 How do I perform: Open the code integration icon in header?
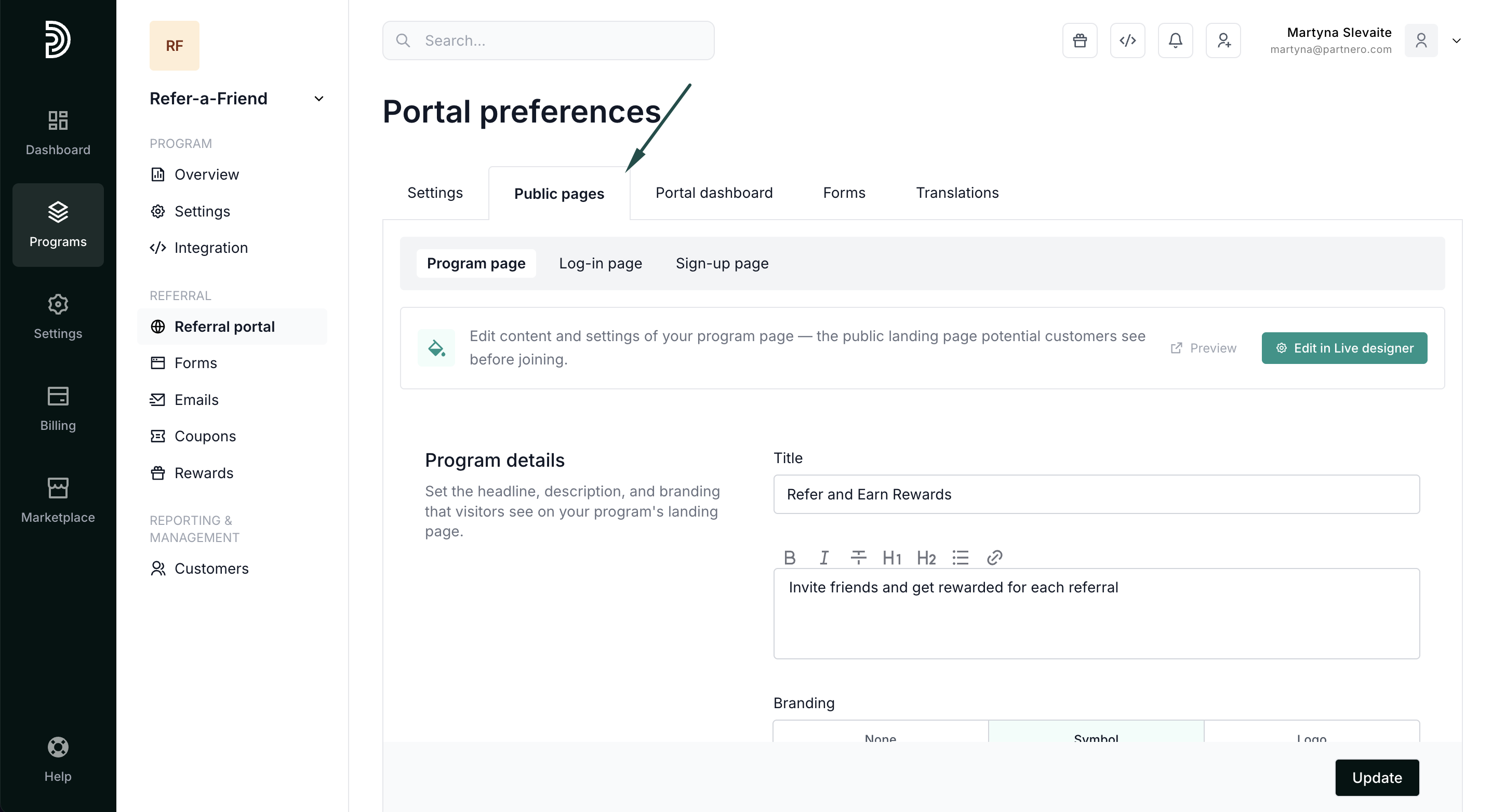point(1127,40)
